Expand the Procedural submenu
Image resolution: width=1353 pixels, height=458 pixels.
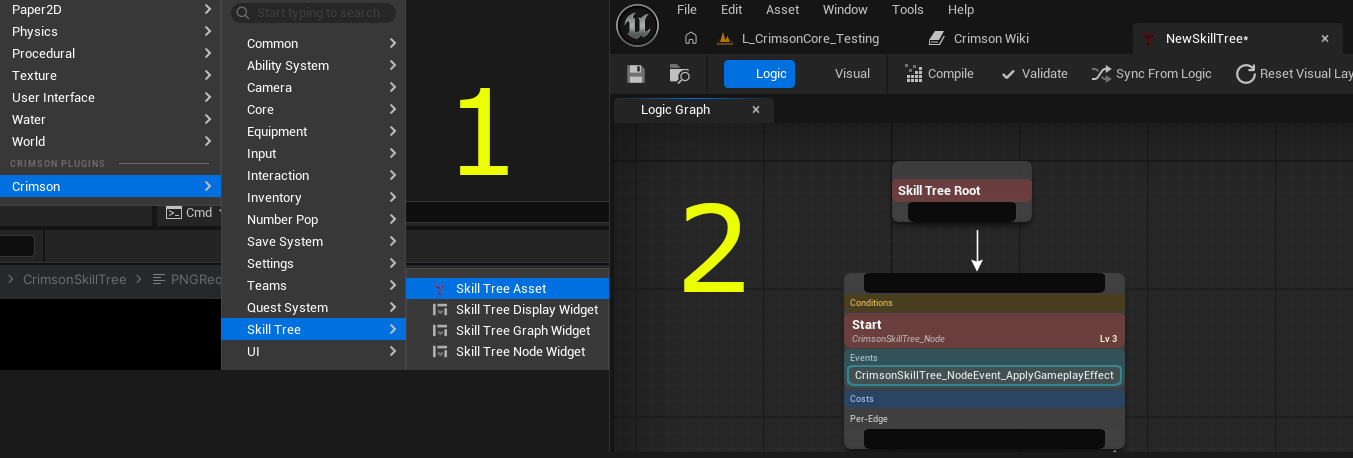[x=110, y=54]
